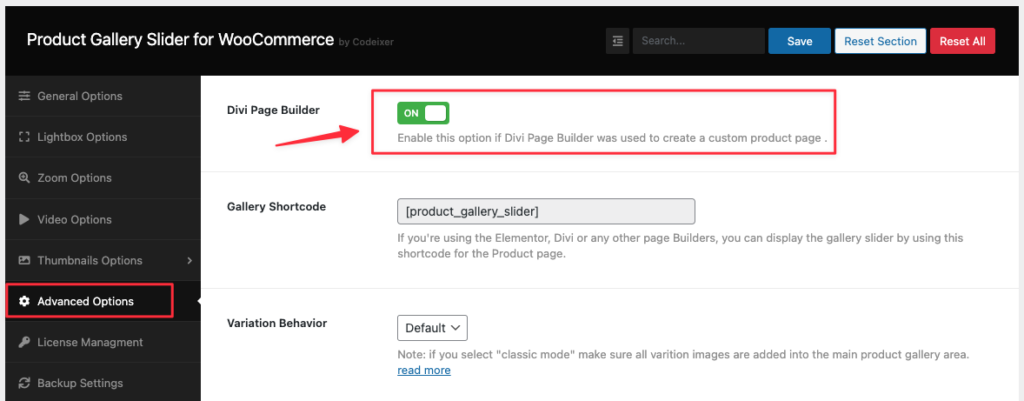
Task: Open General Options section
Action: point(103,96)
